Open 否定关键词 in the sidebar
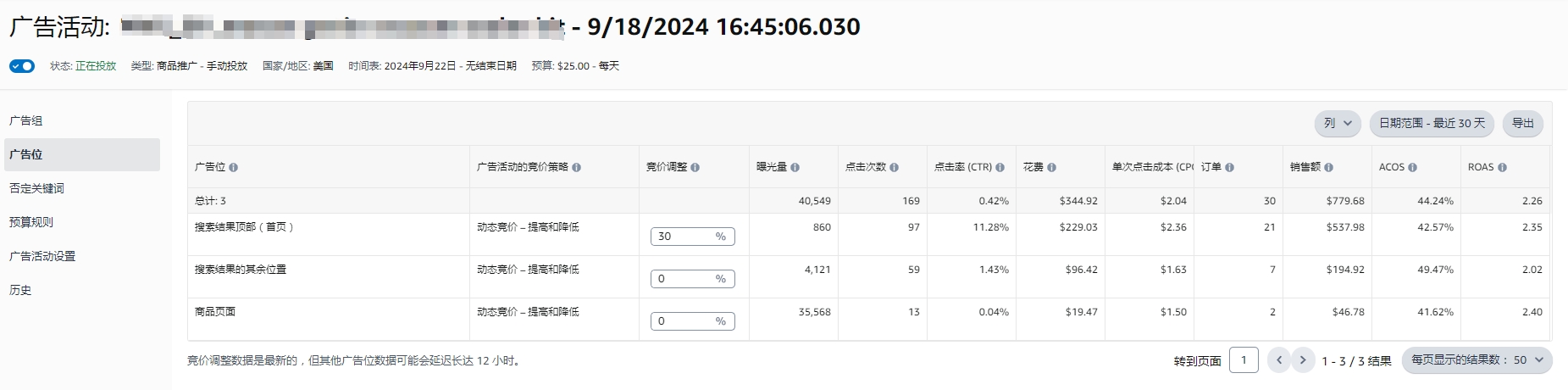Viewport: 1568px width, 390px height. tap(36, 188)
